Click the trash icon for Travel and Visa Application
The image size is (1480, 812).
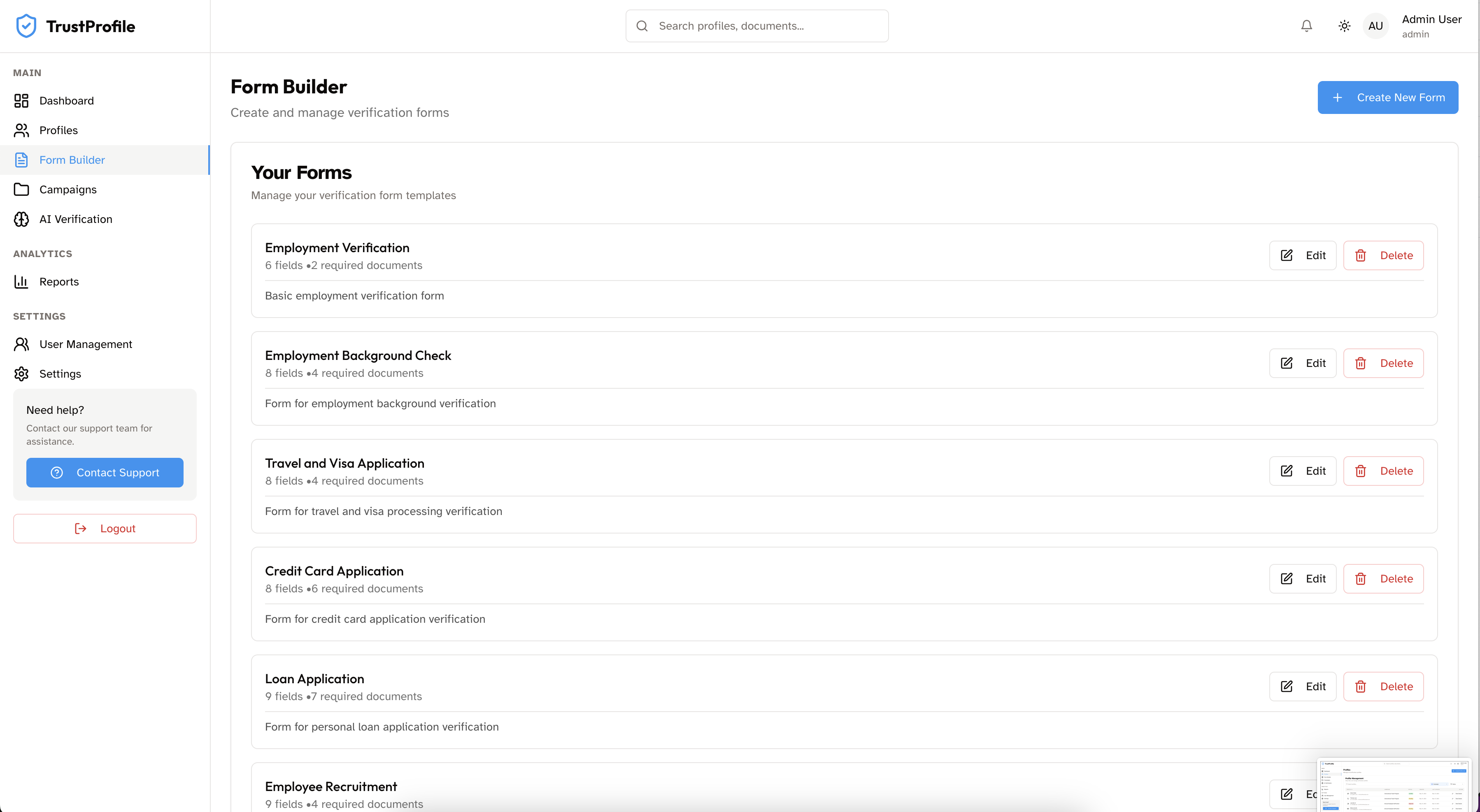1361,471
